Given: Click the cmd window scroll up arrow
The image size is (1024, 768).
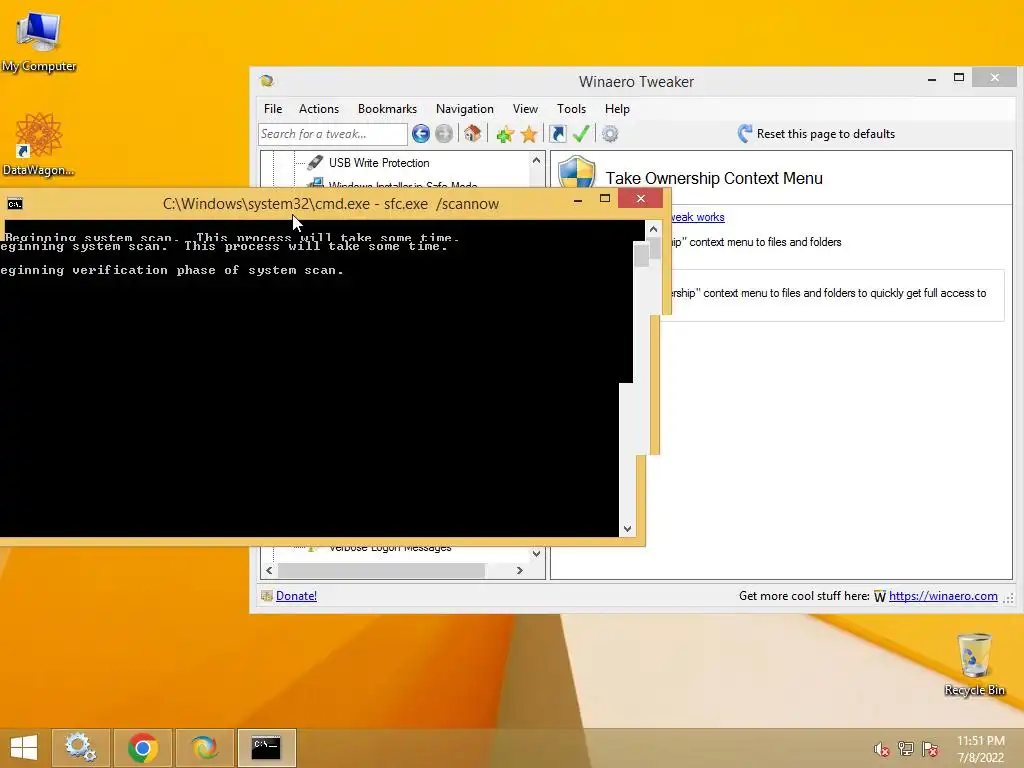Looking at the screenshot, I should (653, 229).
